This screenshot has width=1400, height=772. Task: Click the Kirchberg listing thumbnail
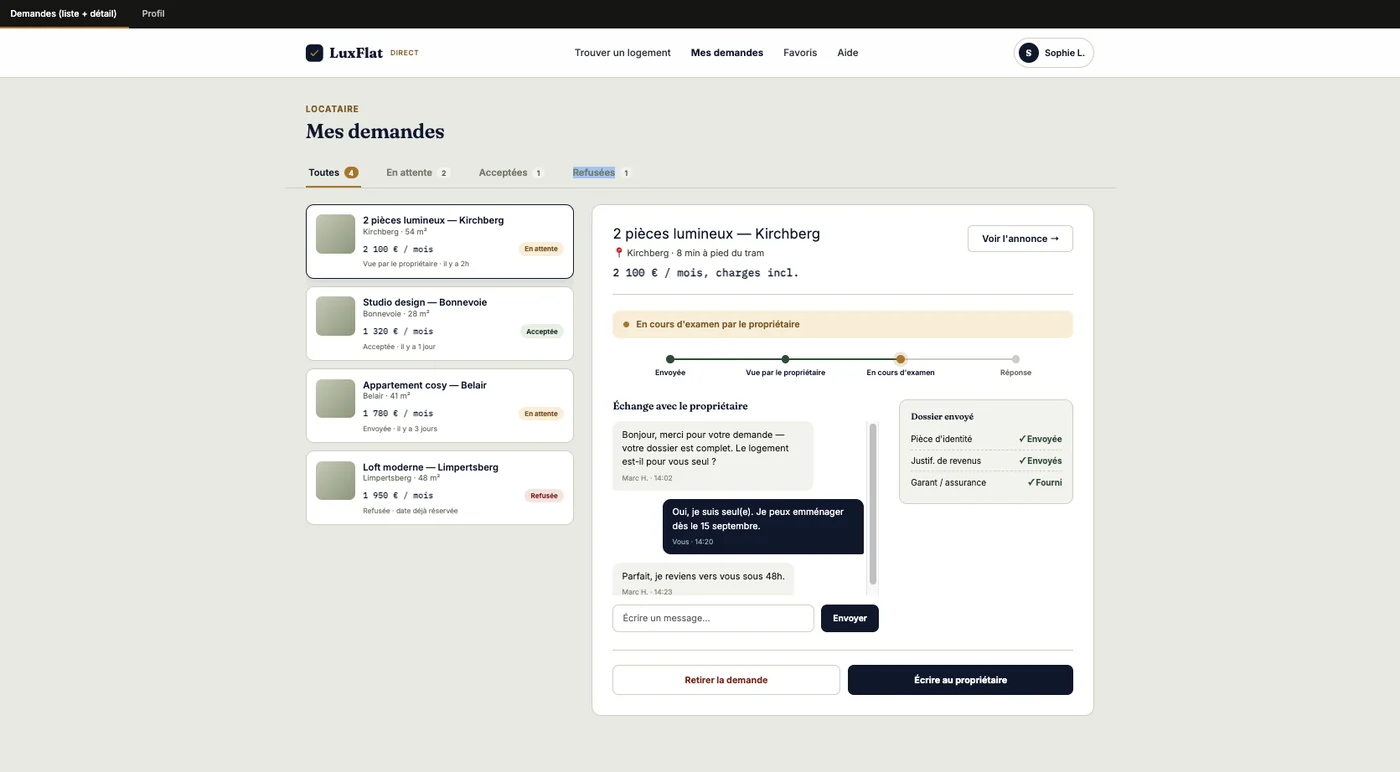[336, 234]
